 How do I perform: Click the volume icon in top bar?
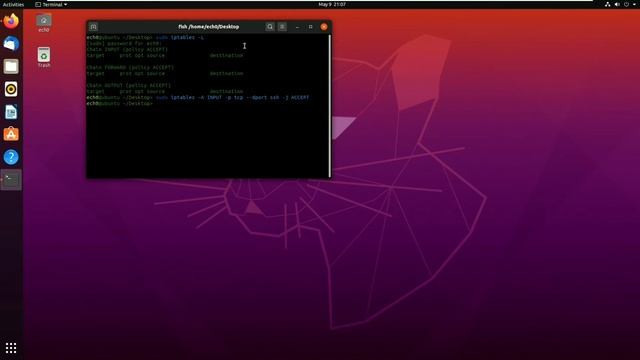coord(617,4)
